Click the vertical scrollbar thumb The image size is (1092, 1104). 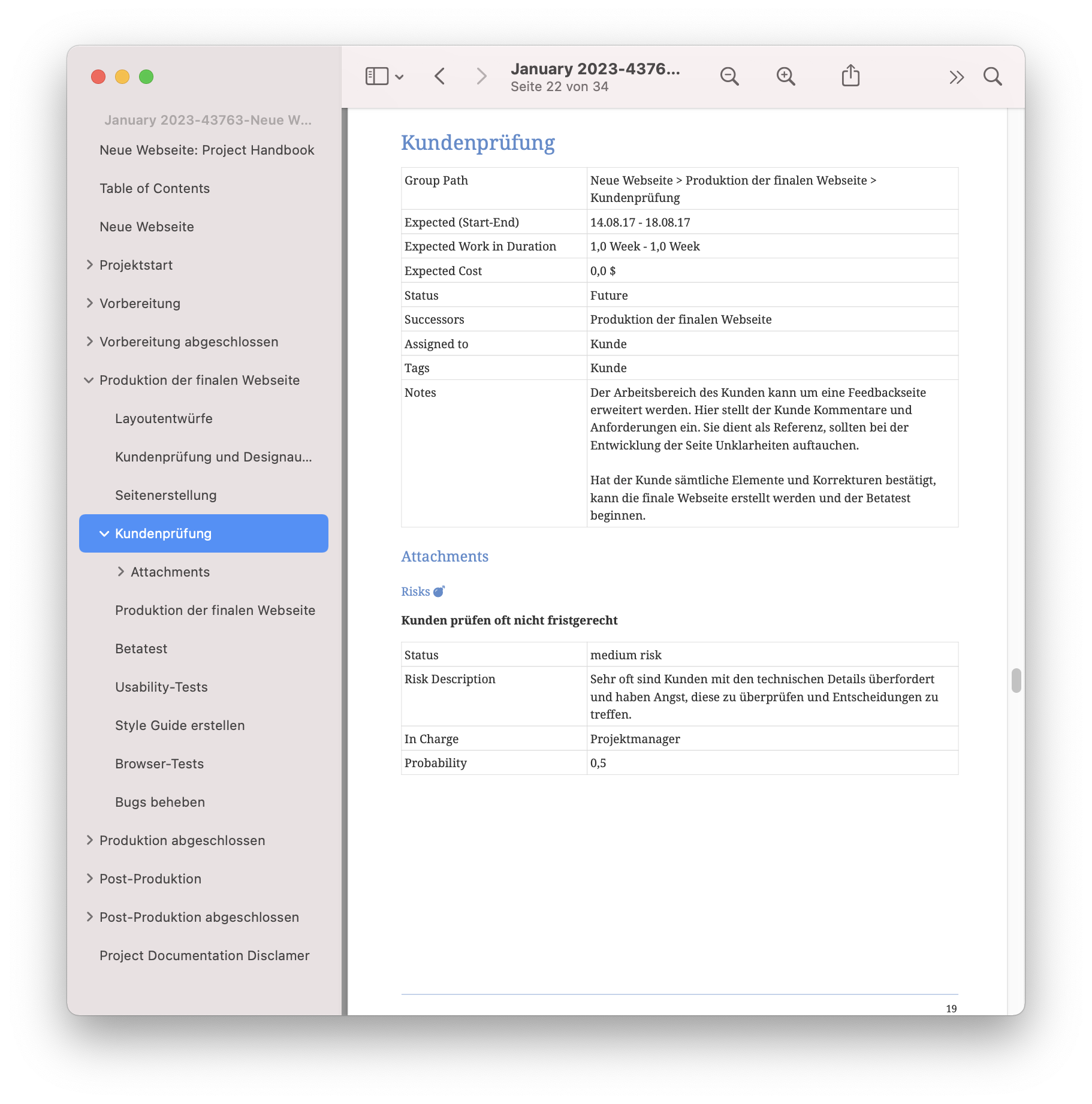(1016, 680)
